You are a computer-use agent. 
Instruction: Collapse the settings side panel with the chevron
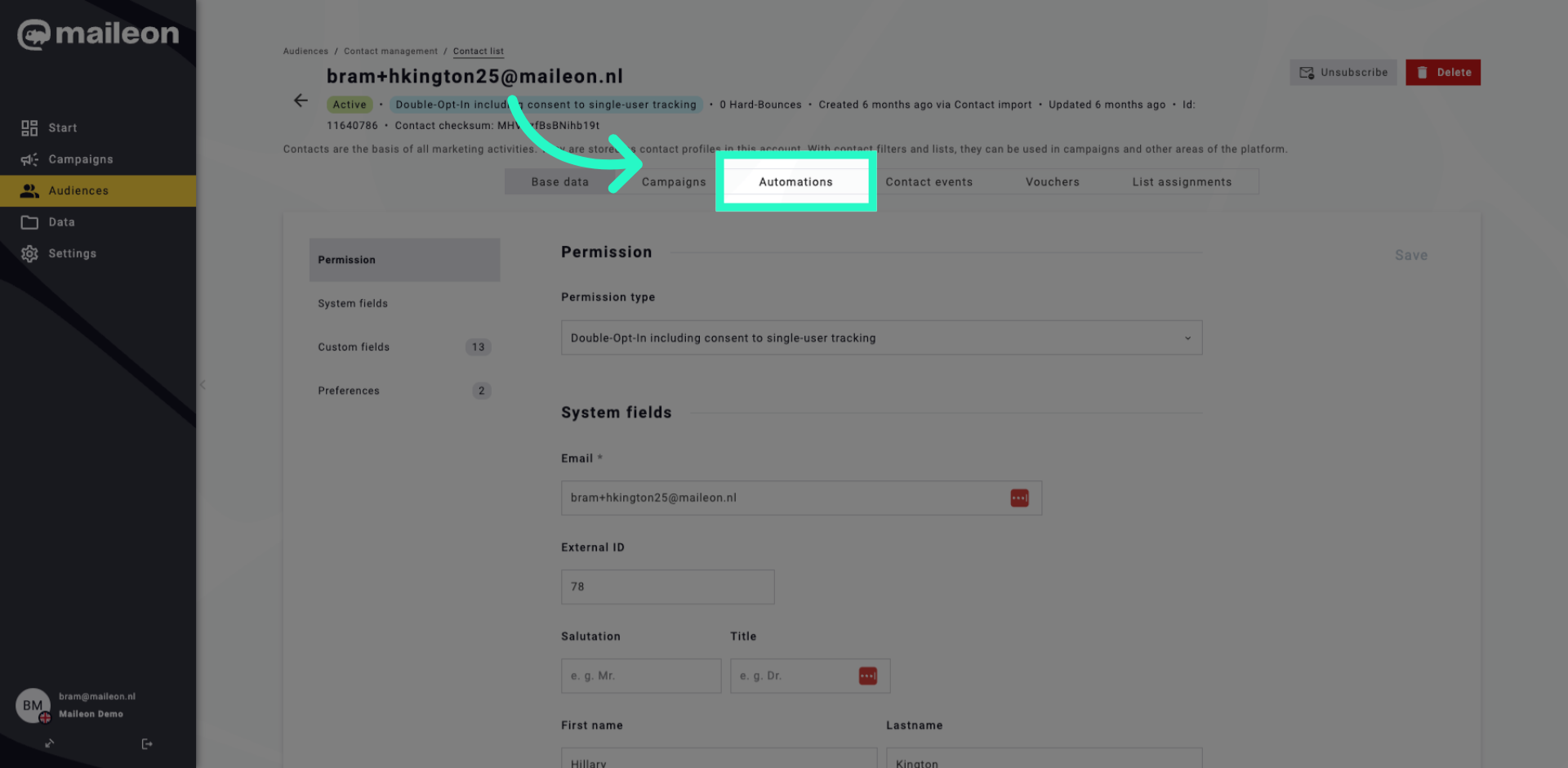pos(203,385)
